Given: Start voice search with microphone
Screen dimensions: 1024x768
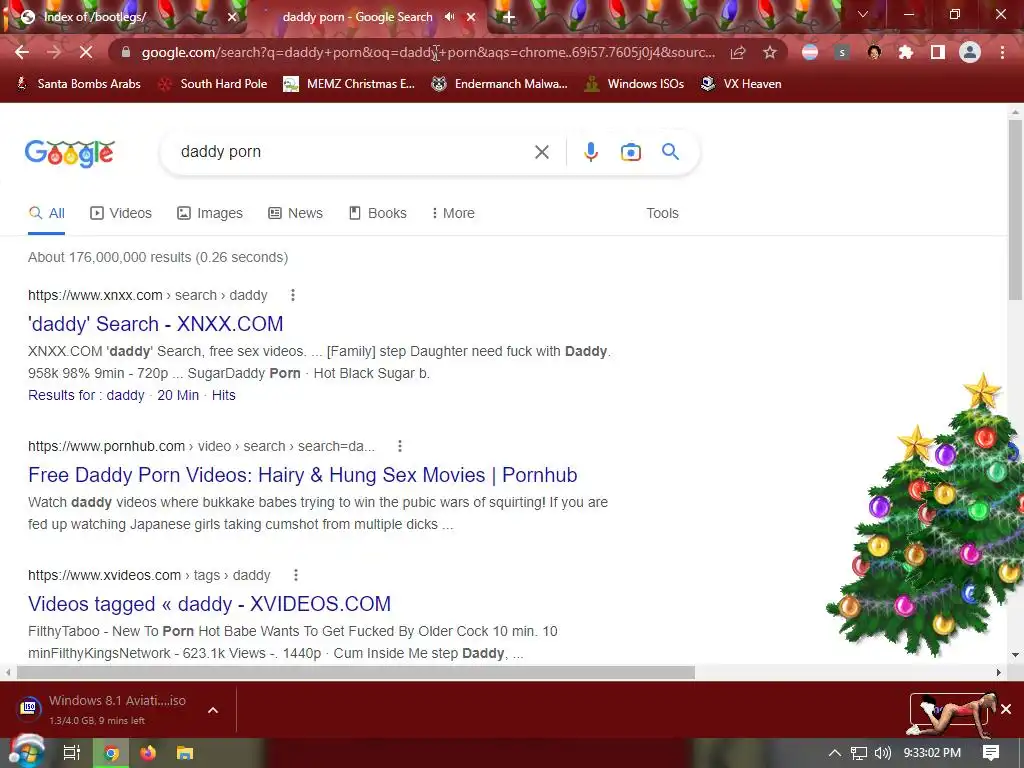Looking at the screenshot, I should [590, 152].
